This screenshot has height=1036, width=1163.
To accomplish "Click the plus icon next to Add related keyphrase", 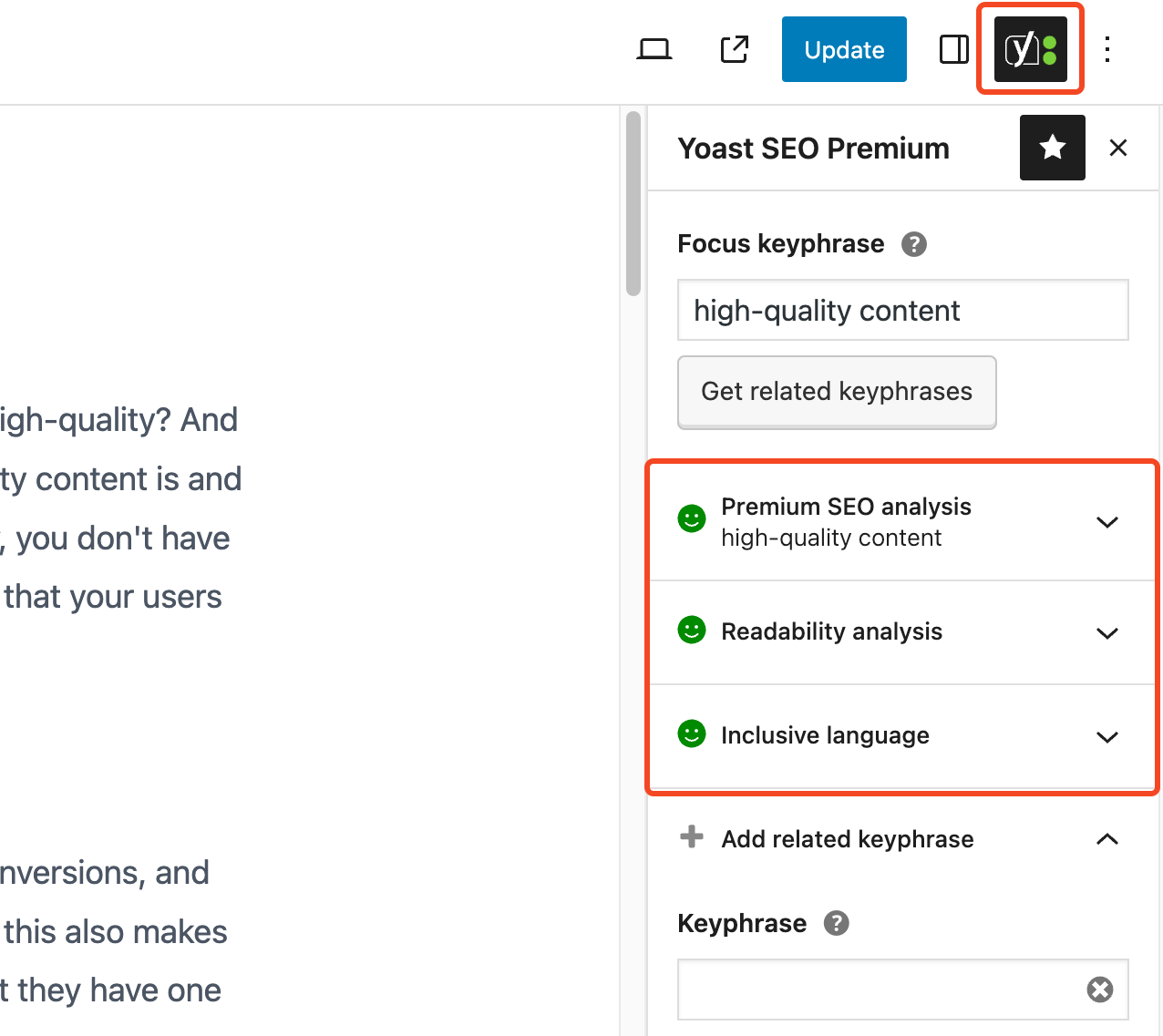I will tap(692, 837).
